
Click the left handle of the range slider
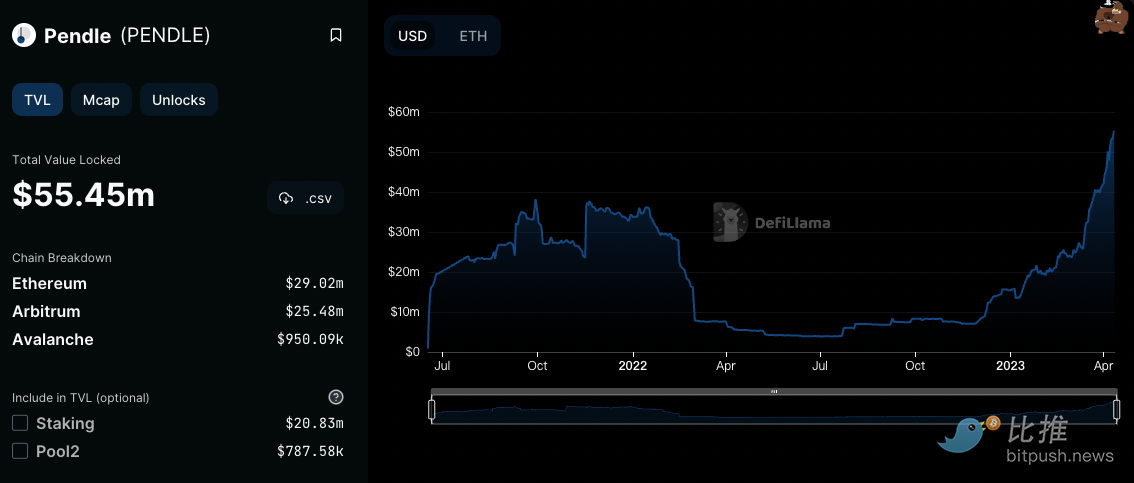[x=432, y=409]
